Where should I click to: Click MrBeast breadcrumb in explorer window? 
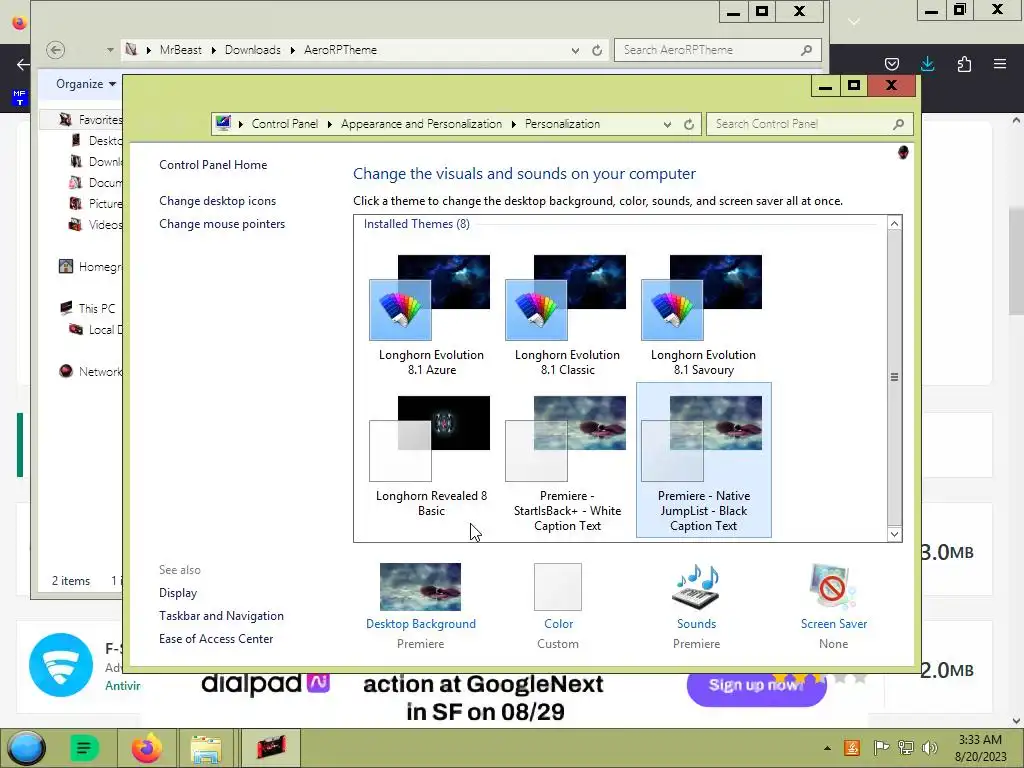(x=180, y=50)
